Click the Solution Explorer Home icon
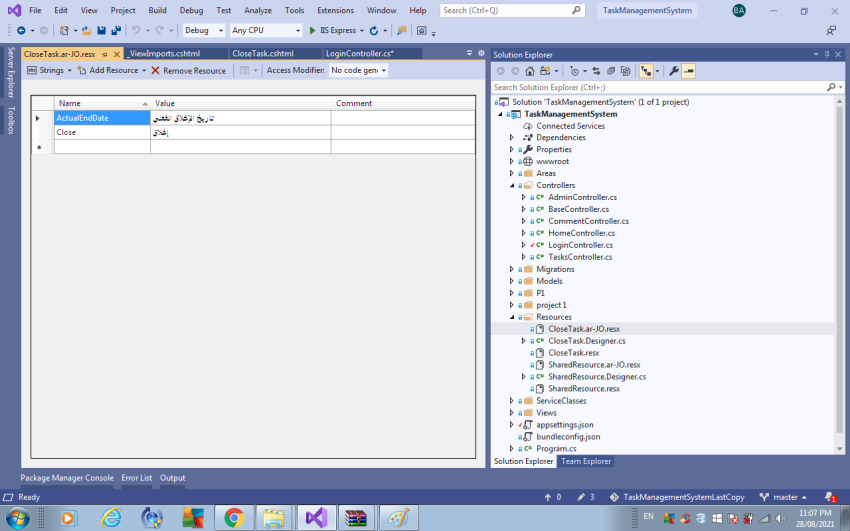This screenshot has width=850, height=531. tap(530, 71)
